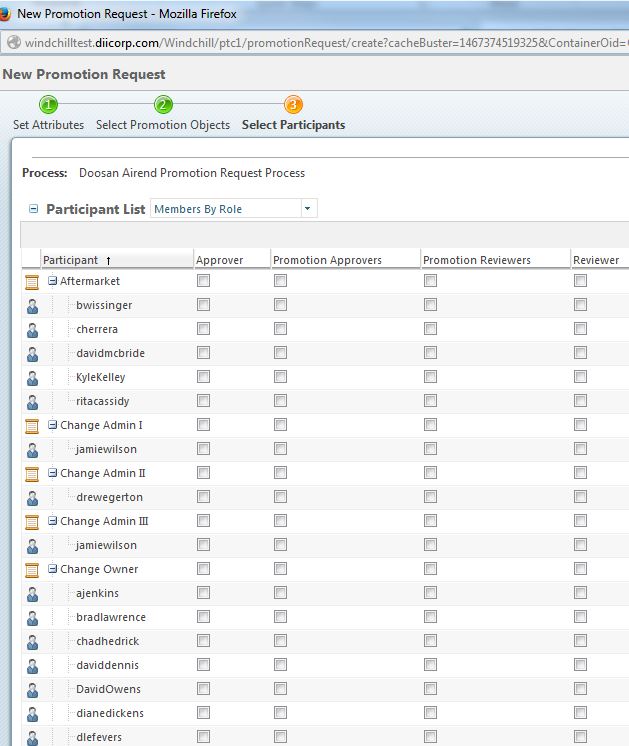Click the user icon beside bwissinger
Viewport: 629px width, 746px height.
click(32, 306)
